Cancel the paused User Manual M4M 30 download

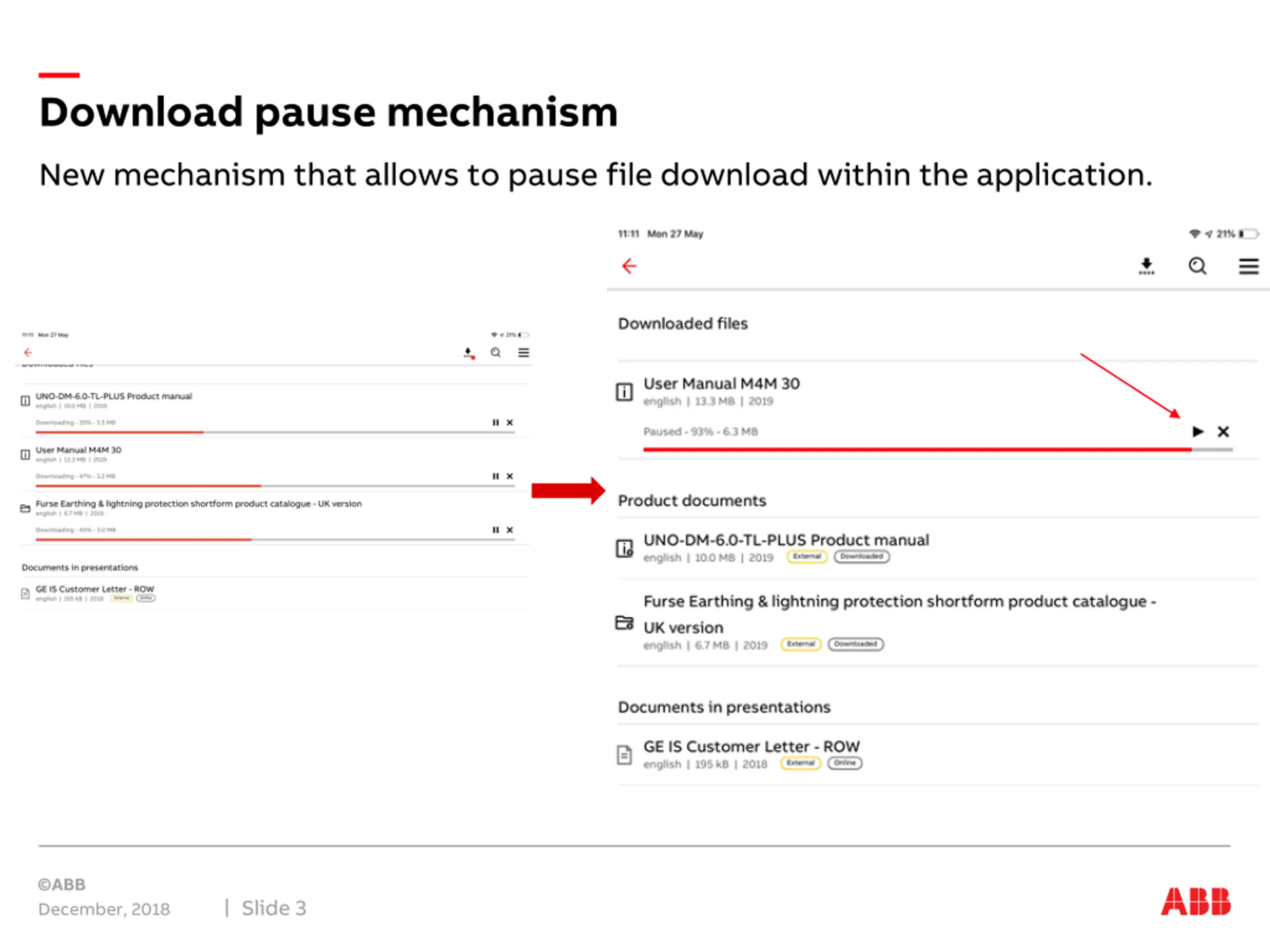click(x=1223, y=431)
